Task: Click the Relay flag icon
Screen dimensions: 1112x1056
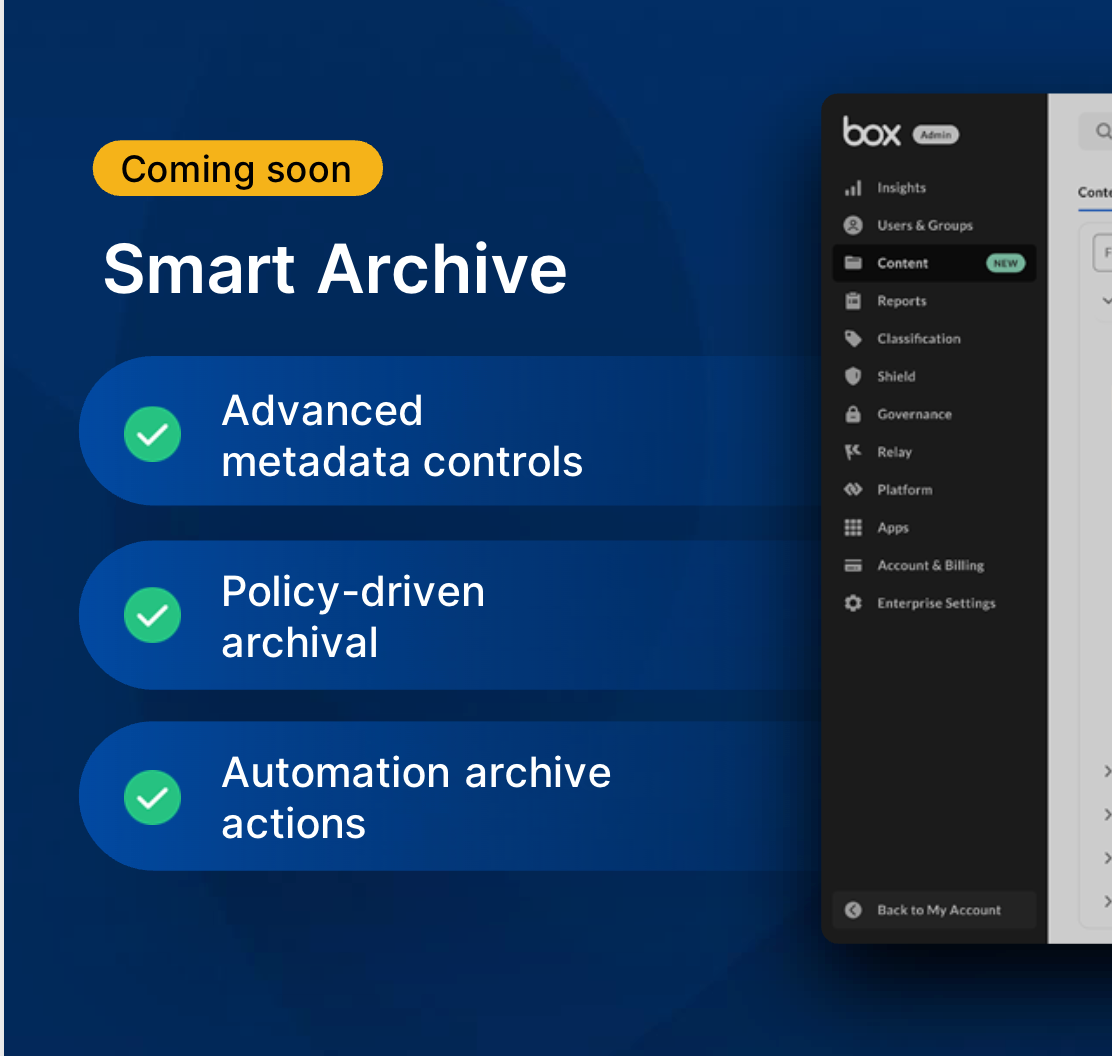Action: pos(853,452)
